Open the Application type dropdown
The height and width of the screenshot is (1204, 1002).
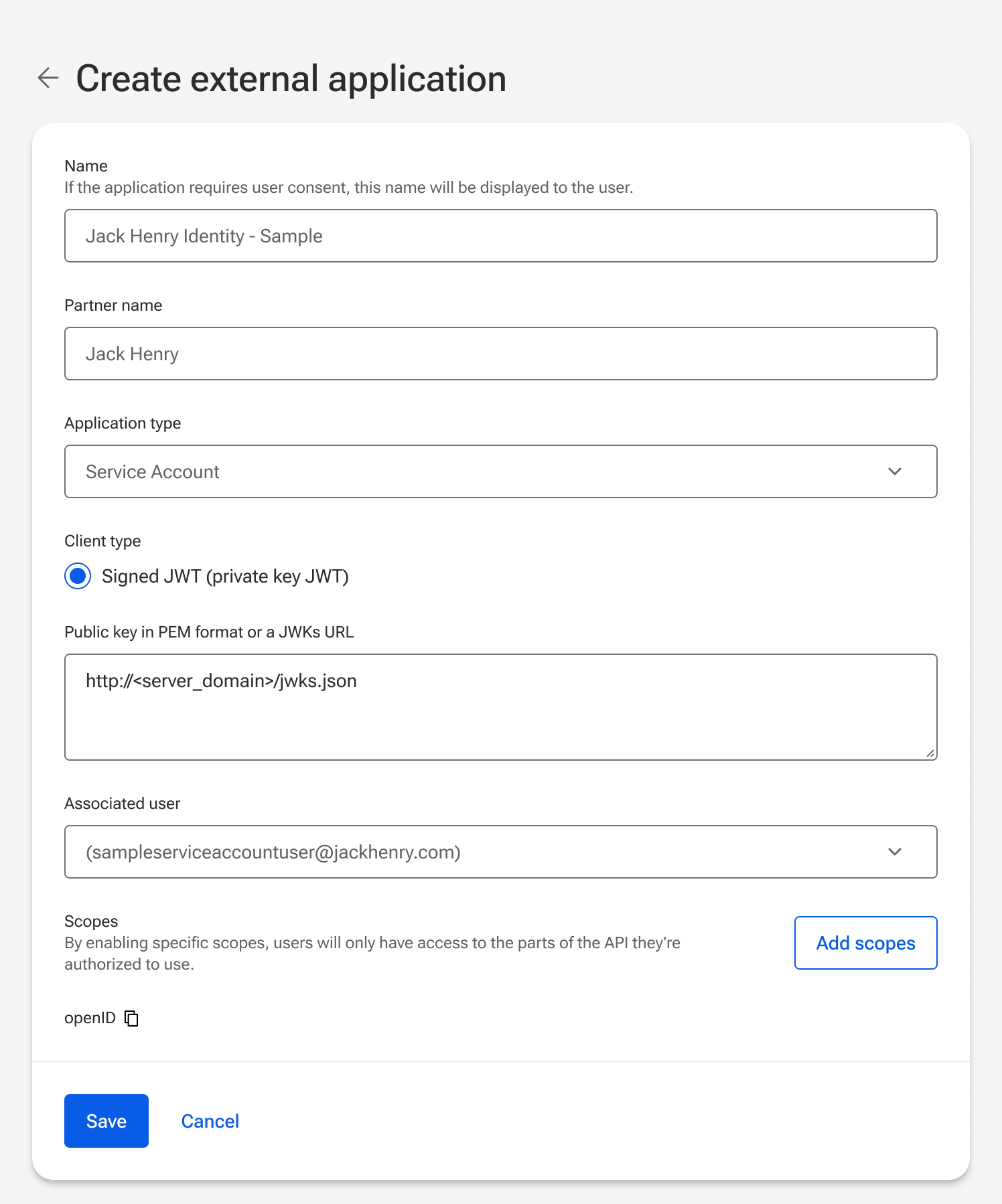pyautogui.click(x=501, y=471)
